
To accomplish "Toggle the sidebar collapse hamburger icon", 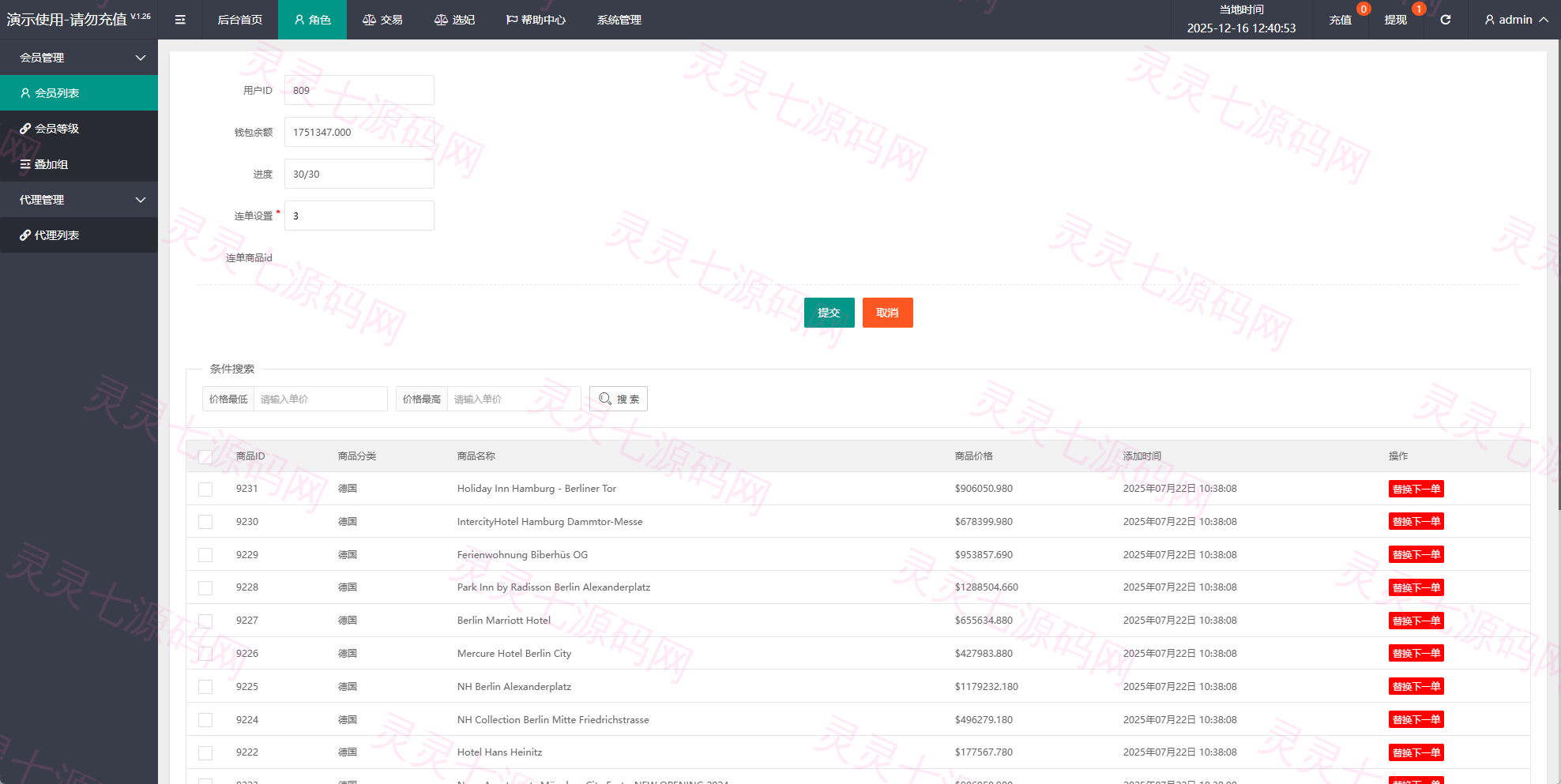I will coord(180,20).
